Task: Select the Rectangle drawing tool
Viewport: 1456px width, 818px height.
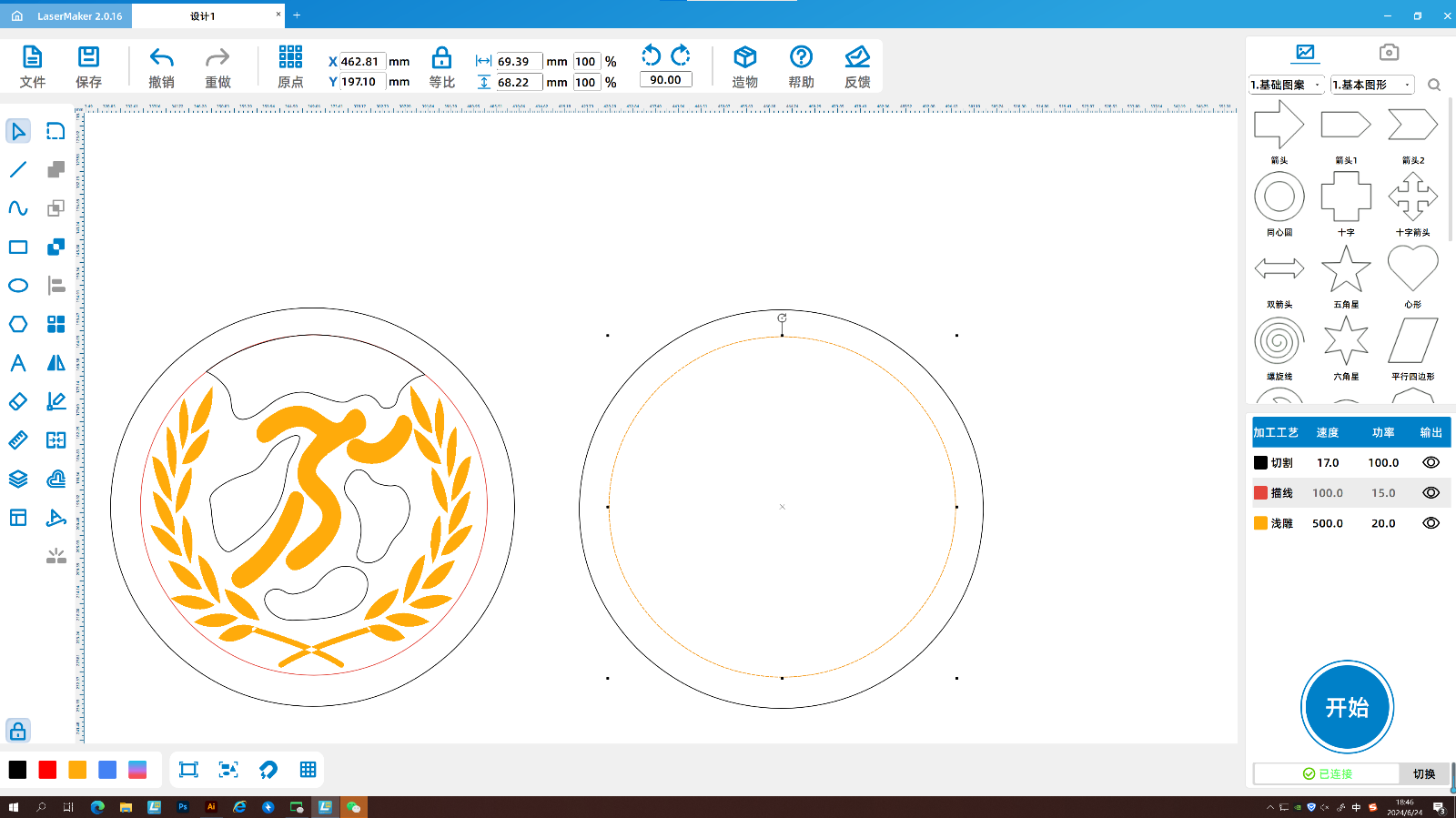Action: pos(18,247)
